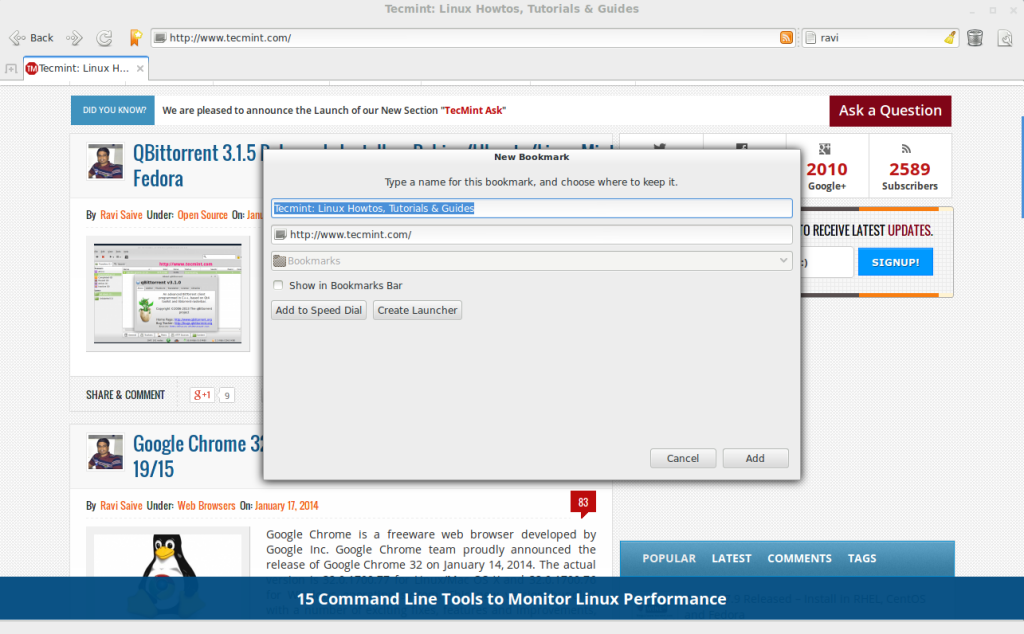
Task: Click the page magnifier icon at toolbar right
Action: pos(1005,38)
